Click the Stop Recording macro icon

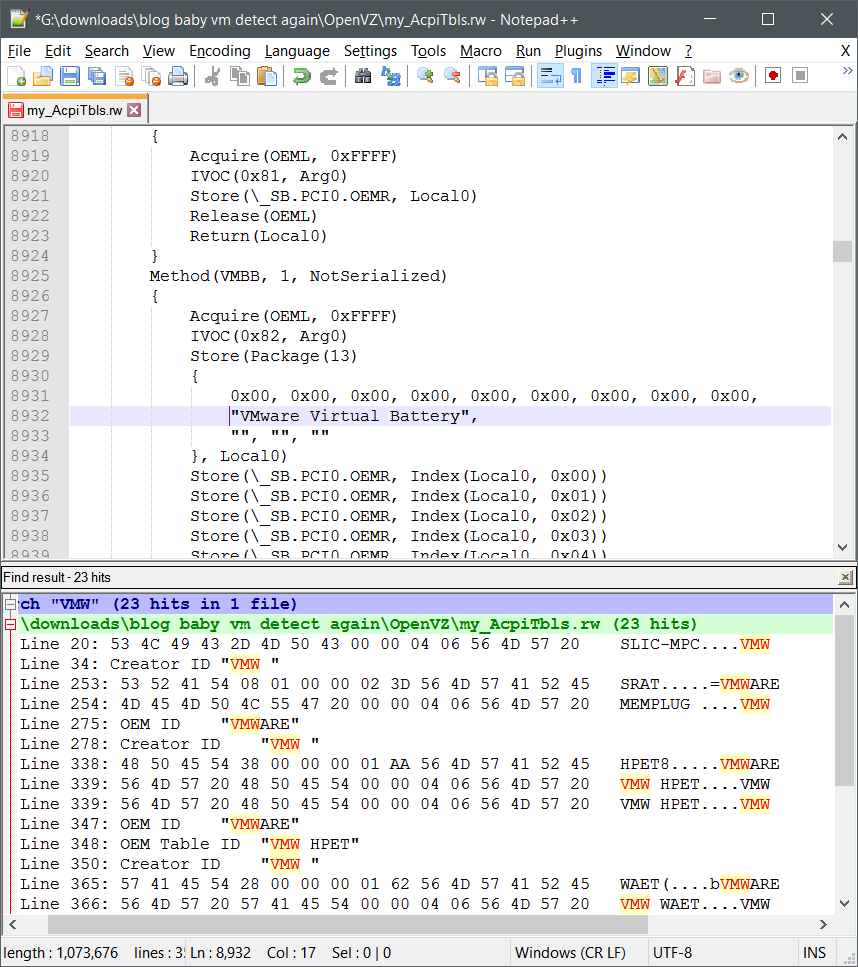coord(800,76)
